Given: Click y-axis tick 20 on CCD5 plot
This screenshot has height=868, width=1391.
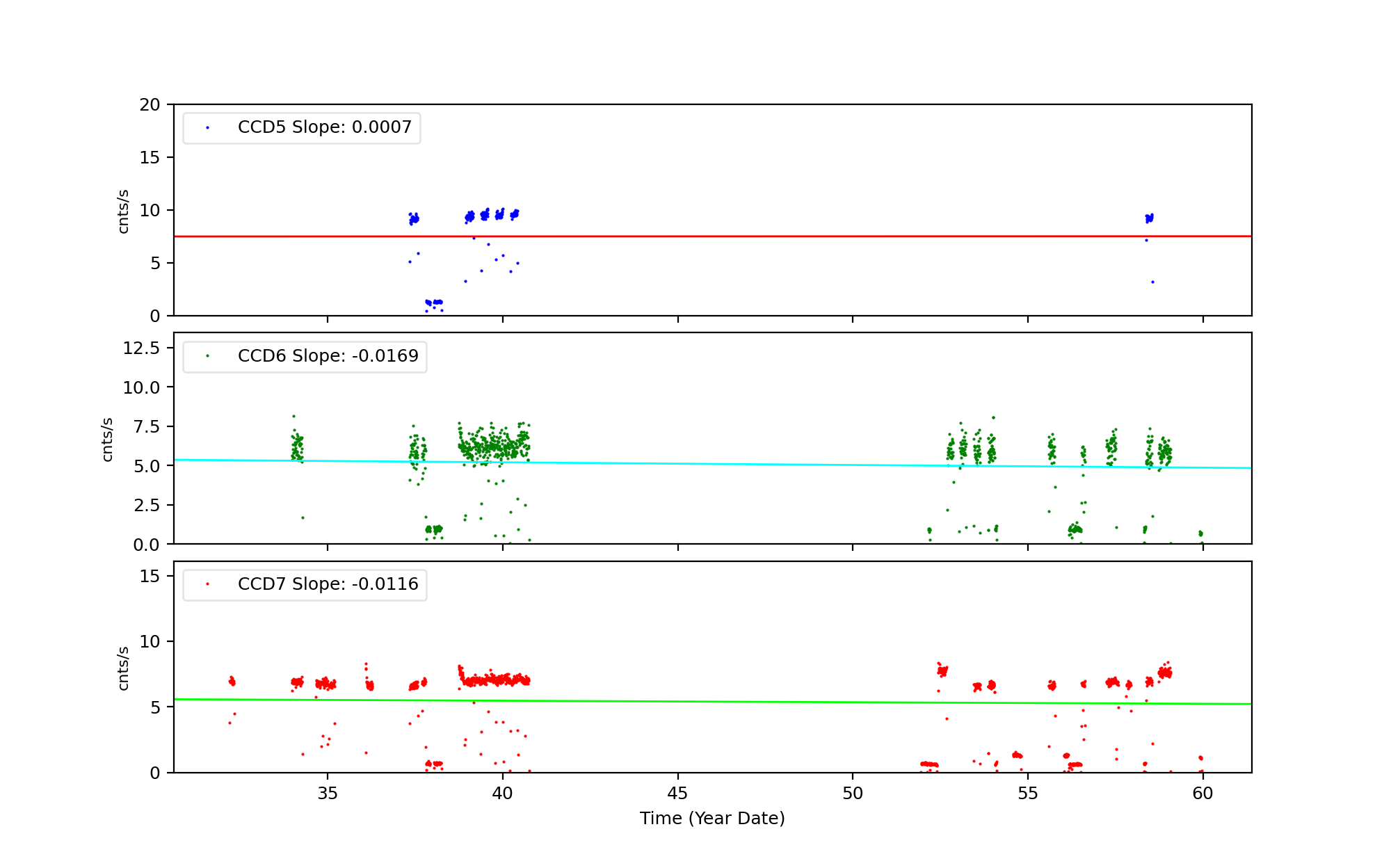Looking at the screenshot, I should click(x=150, y=105).
